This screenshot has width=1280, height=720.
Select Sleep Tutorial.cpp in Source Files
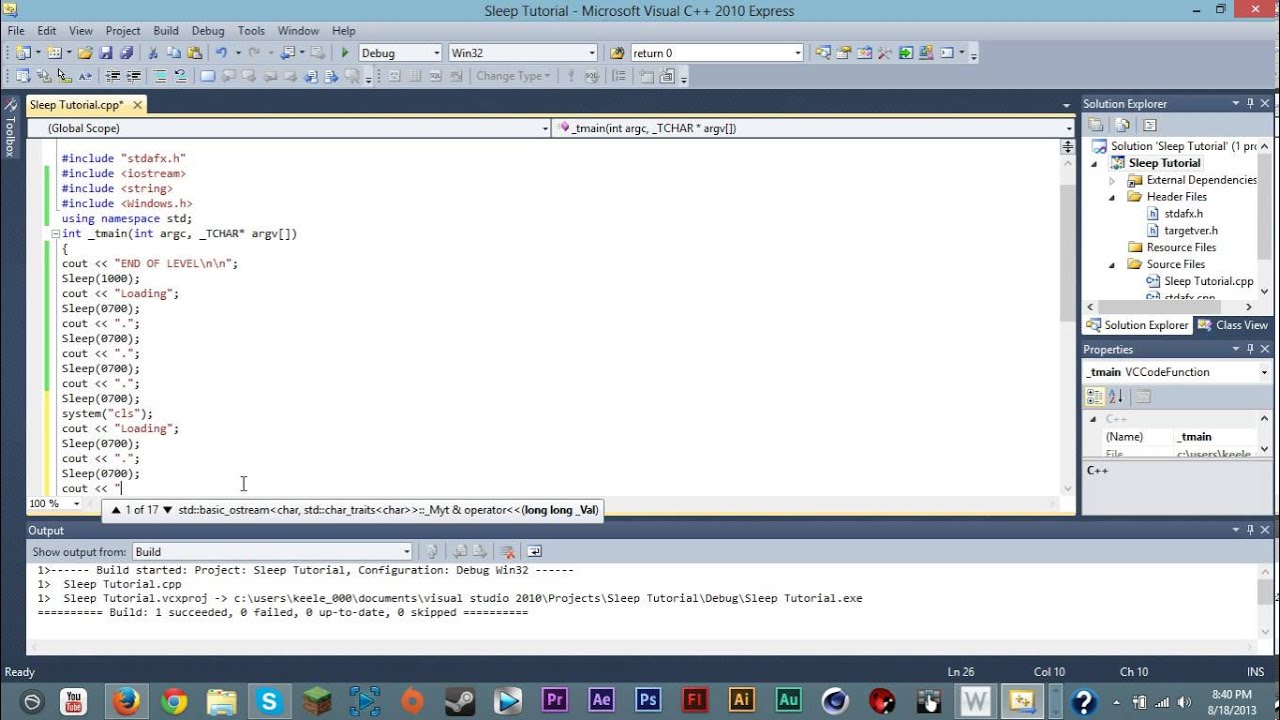[x=1208, y=282]
